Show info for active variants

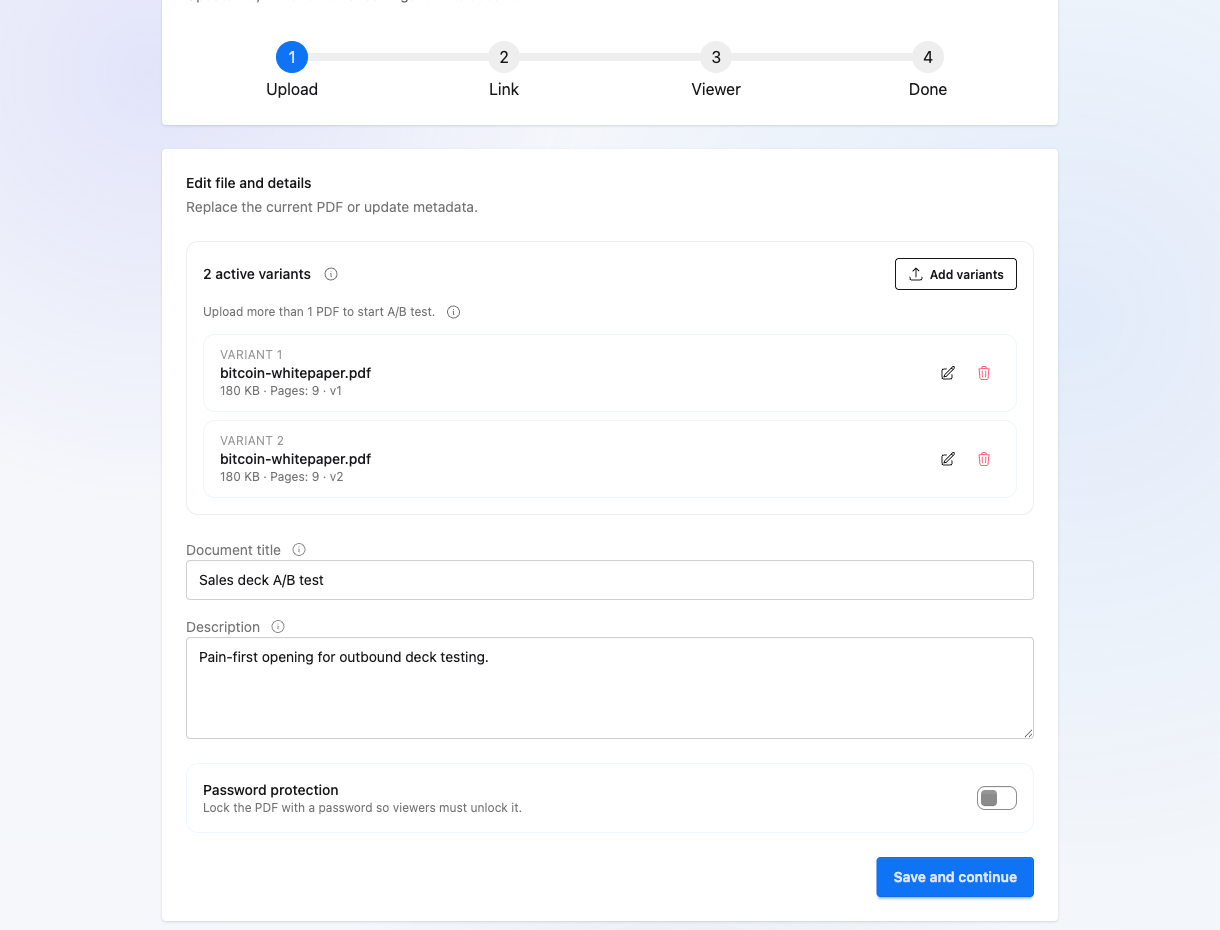pyautogui.click(x=331, y=274)
